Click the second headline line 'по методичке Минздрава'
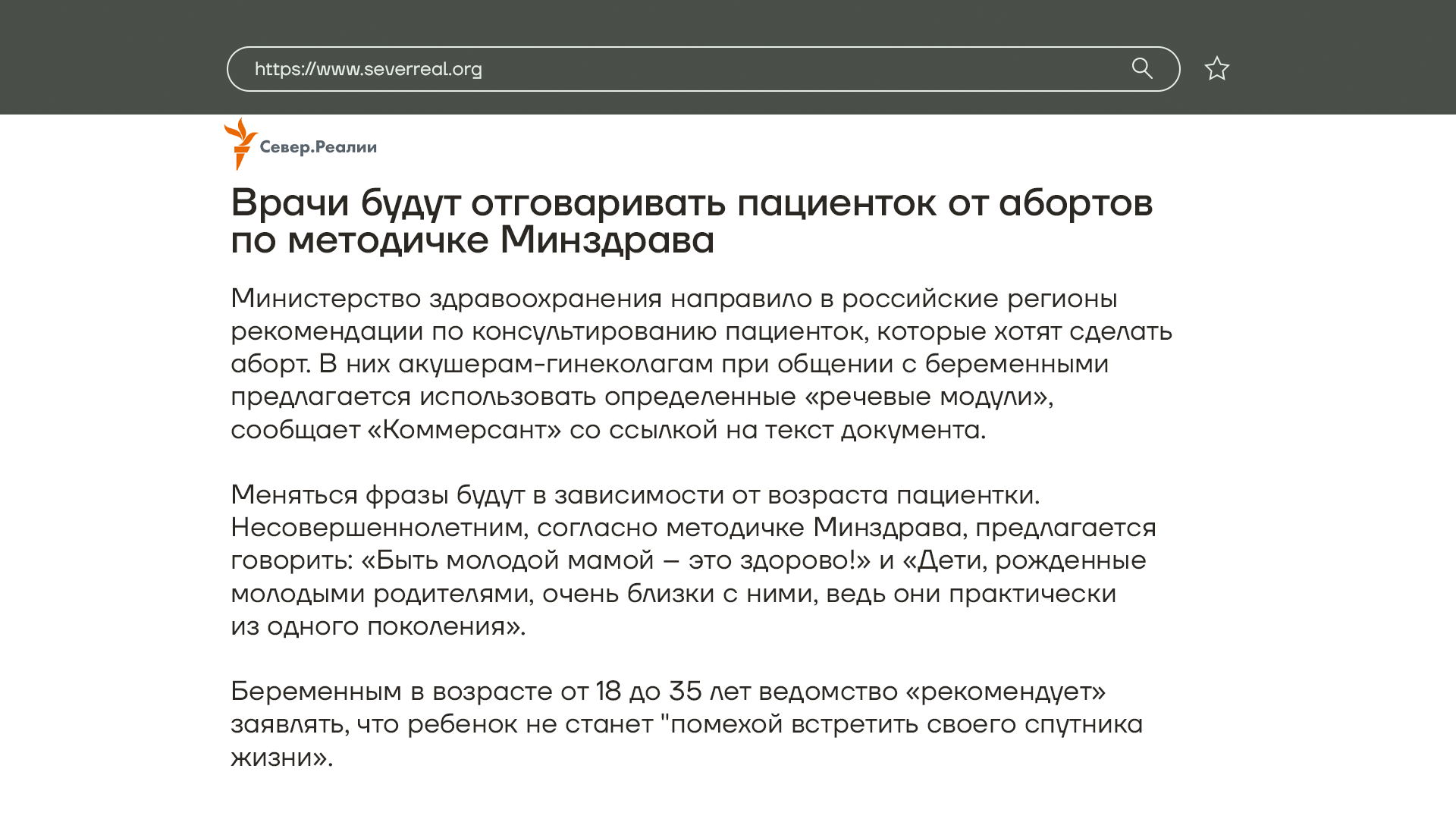Screen dimensions: 1456x819 point(472,240)
